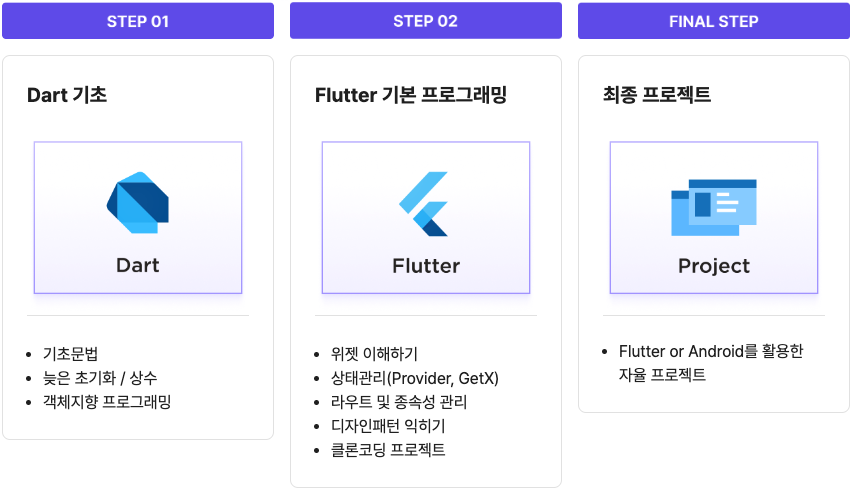Viewport: 853px width, 494px height.
Task: Click the 'Dart 기초' card title
Action: (x=67, y=95)
